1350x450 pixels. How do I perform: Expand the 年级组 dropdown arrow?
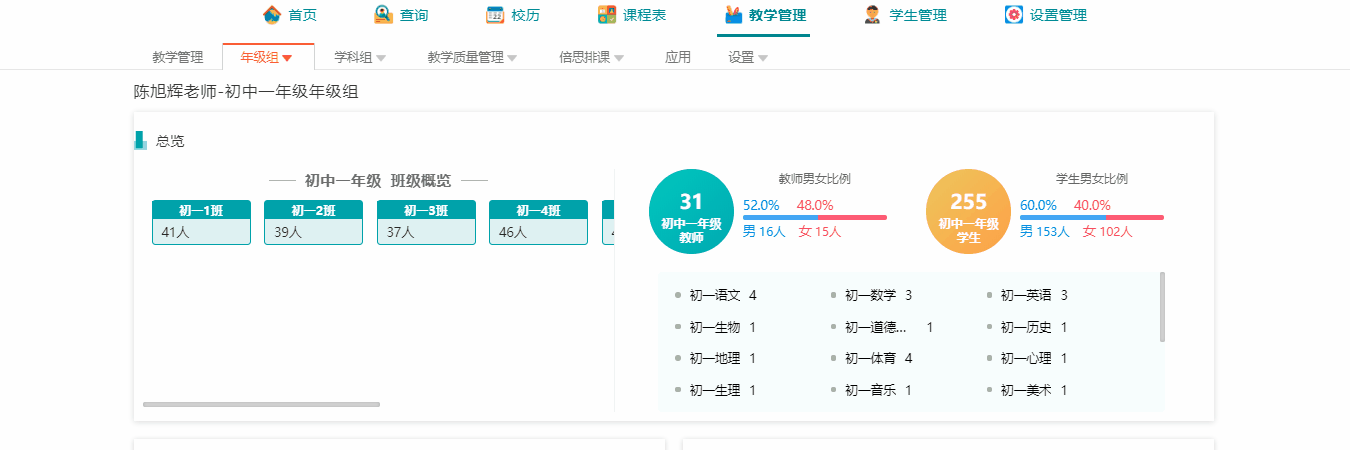tap(287, 58)
